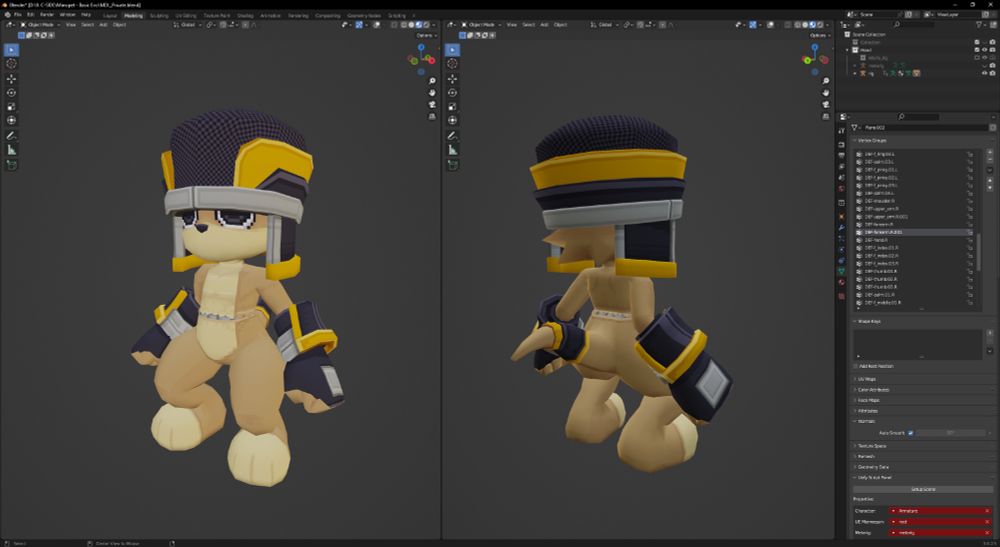This screenshot has width=1000, height=547.
Task: Collapse the Shape Keys panel
Action: pos(867,321)
